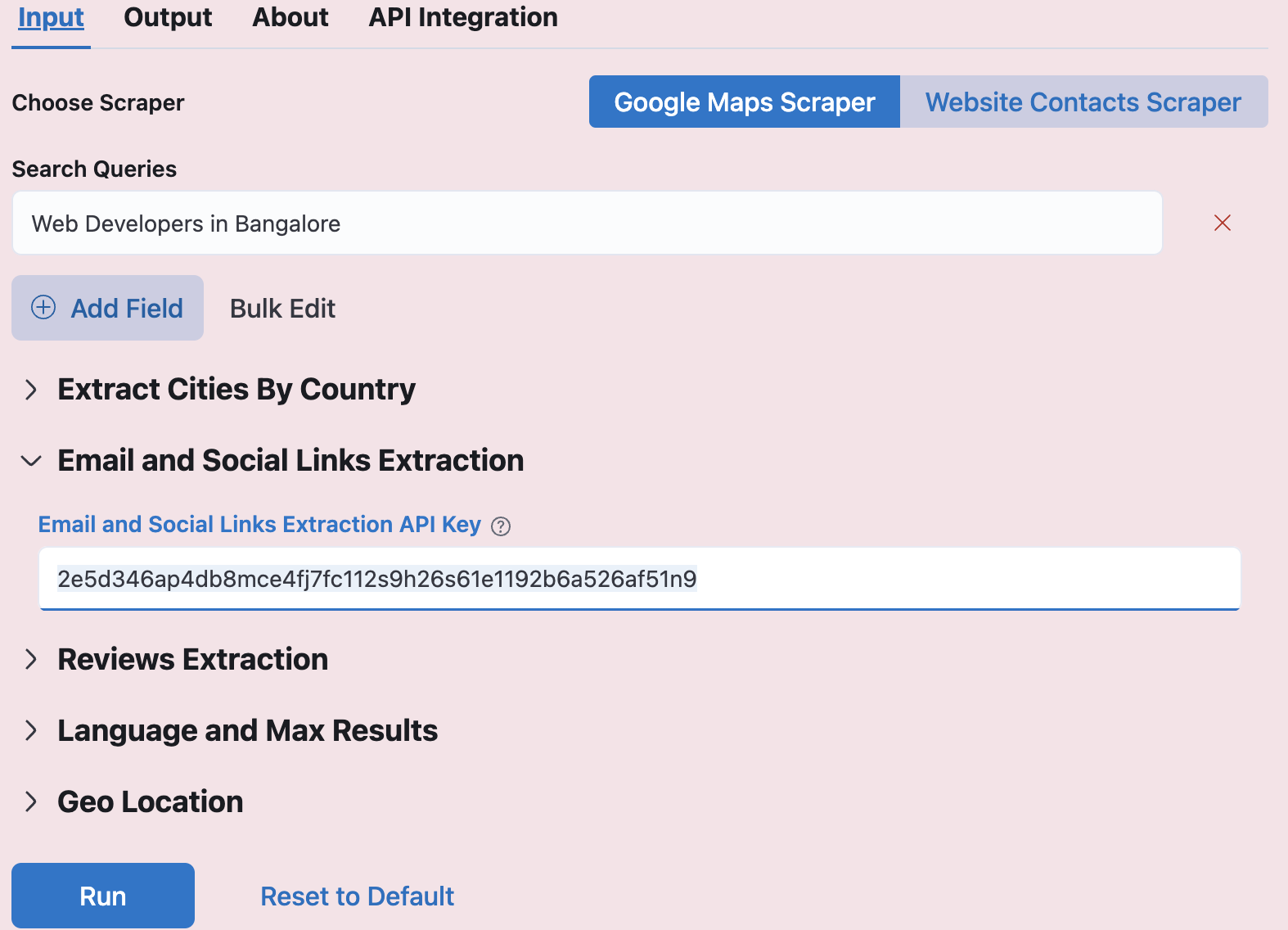
Task: Expand the Reviews Extraction chevron
Action: pyautogui.click(x=31, y=659)
